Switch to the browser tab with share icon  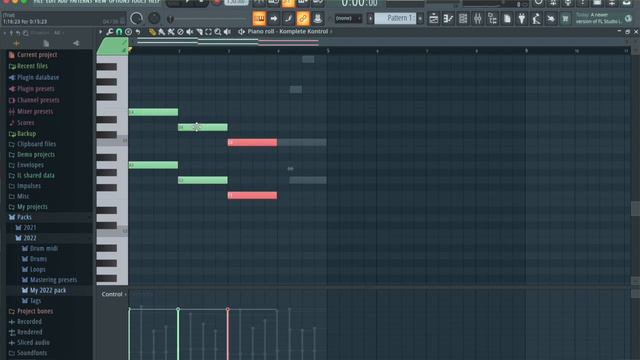click(76, 43)
